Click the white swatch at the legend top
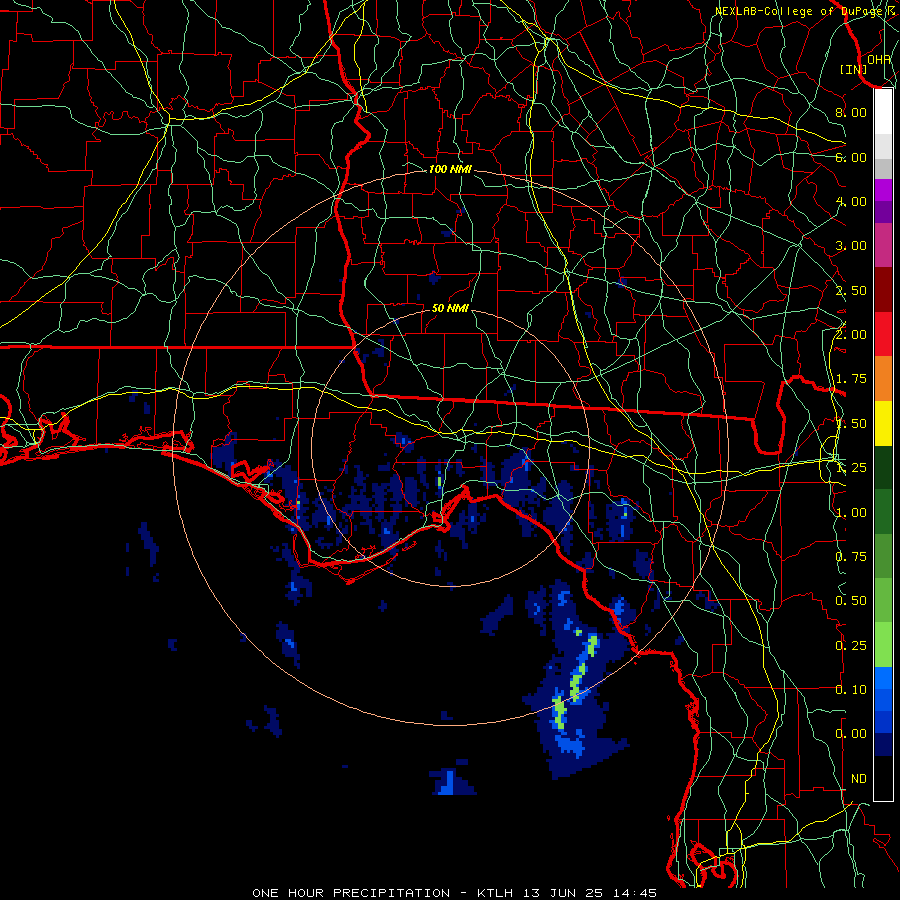 (883, 111)
